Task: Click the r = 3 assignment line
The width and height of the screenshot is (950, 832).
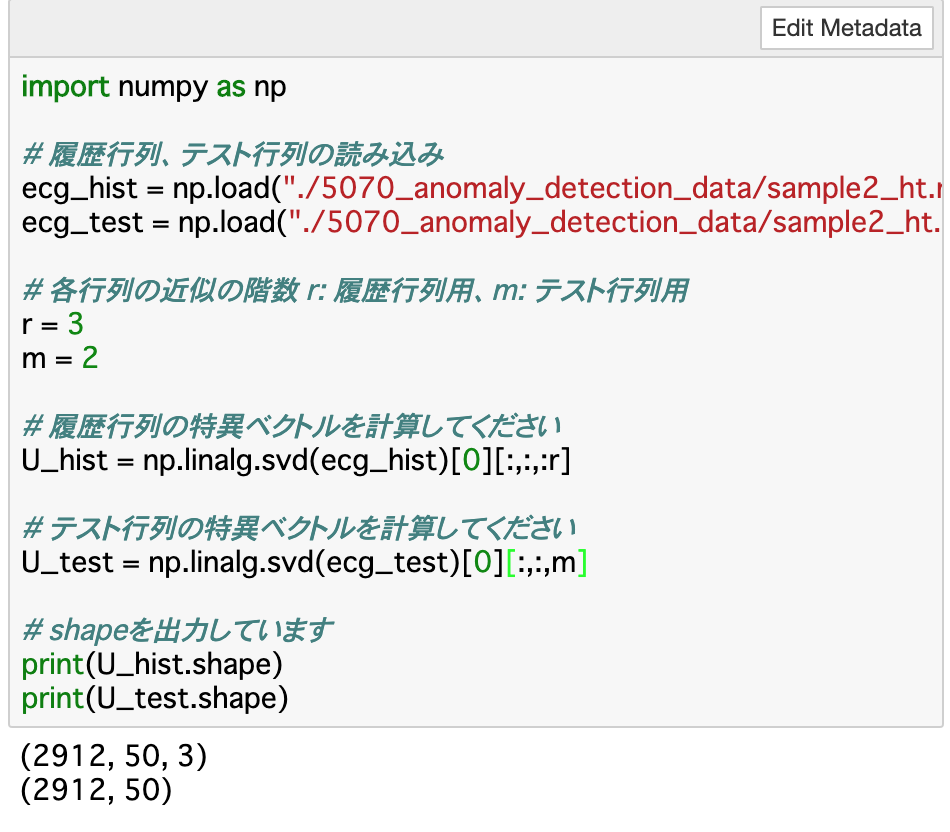Action: click(50, 324)
